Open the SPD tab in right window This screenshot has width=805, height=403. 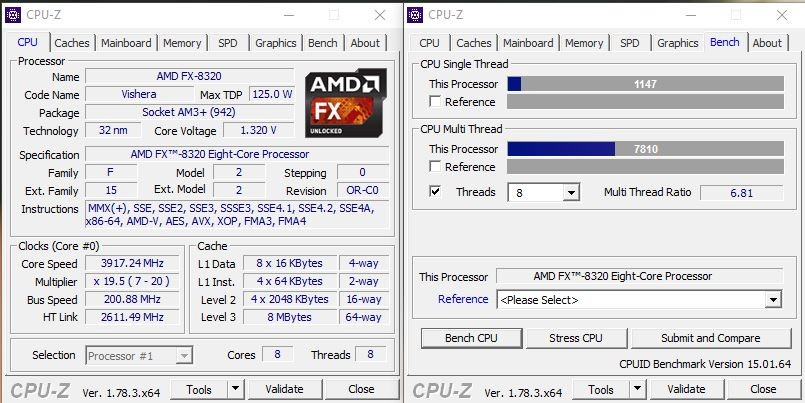tap(629, 43)
